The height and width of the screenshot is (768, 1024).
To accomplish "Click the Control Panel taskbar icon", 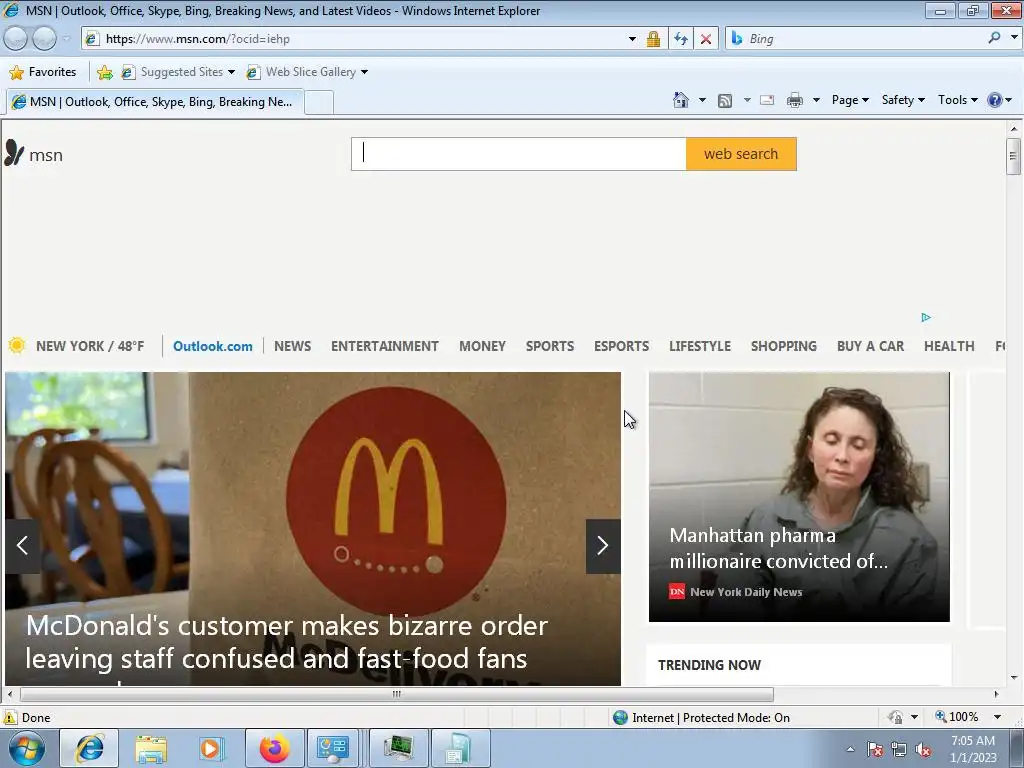I will [333, 748].
